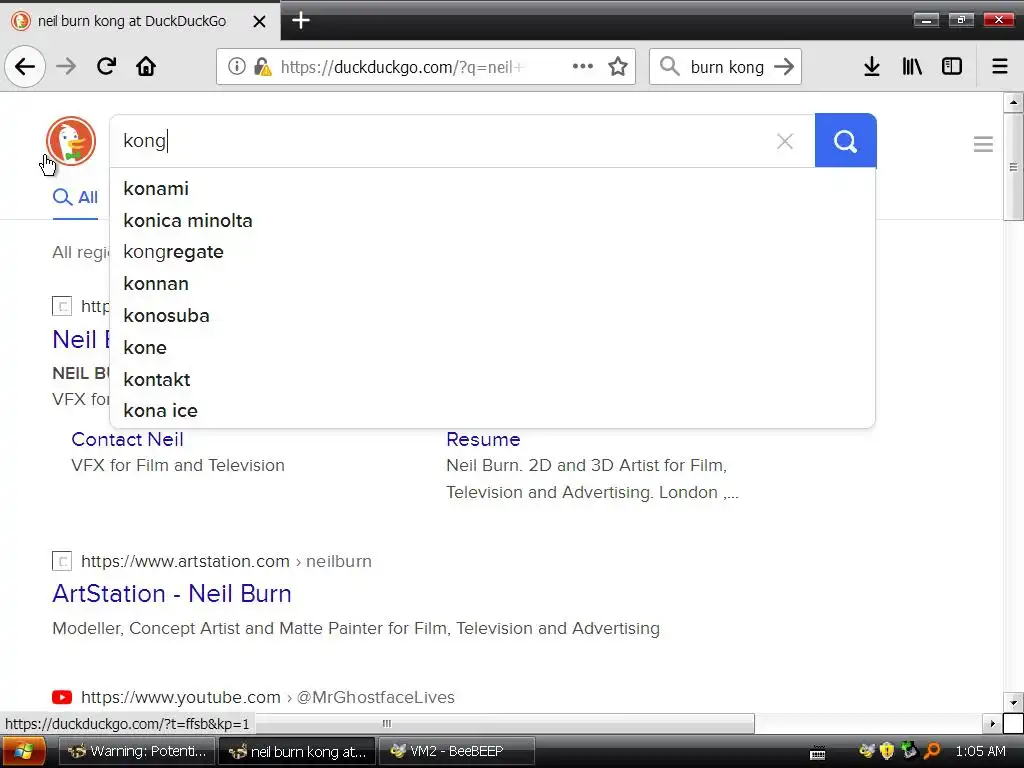Choose the 'kontakt' suggestion
The image size is (1024, 768).
pyautogui.click(x=493, y=379)
